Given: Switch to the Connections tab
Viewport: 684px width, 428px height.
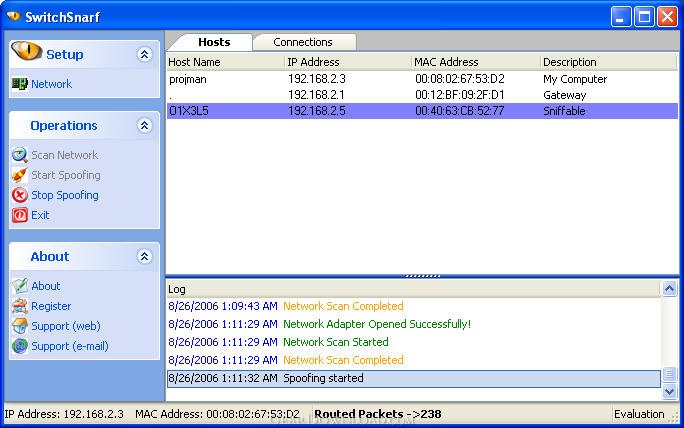Looking at the screenshot, I should (x=302, y=42).
